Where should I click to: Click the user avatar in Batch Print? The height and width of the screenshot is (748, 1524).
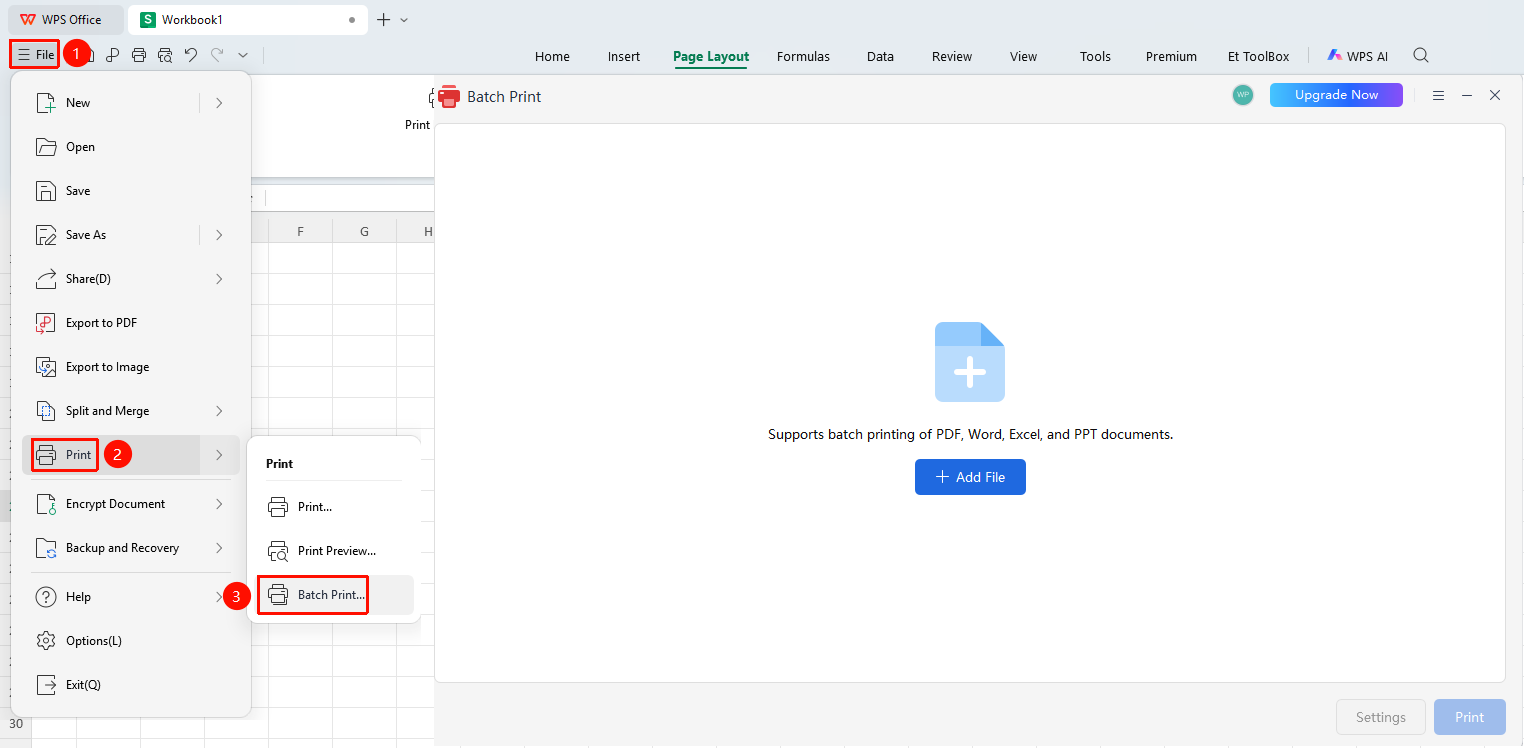point(1243,95)
